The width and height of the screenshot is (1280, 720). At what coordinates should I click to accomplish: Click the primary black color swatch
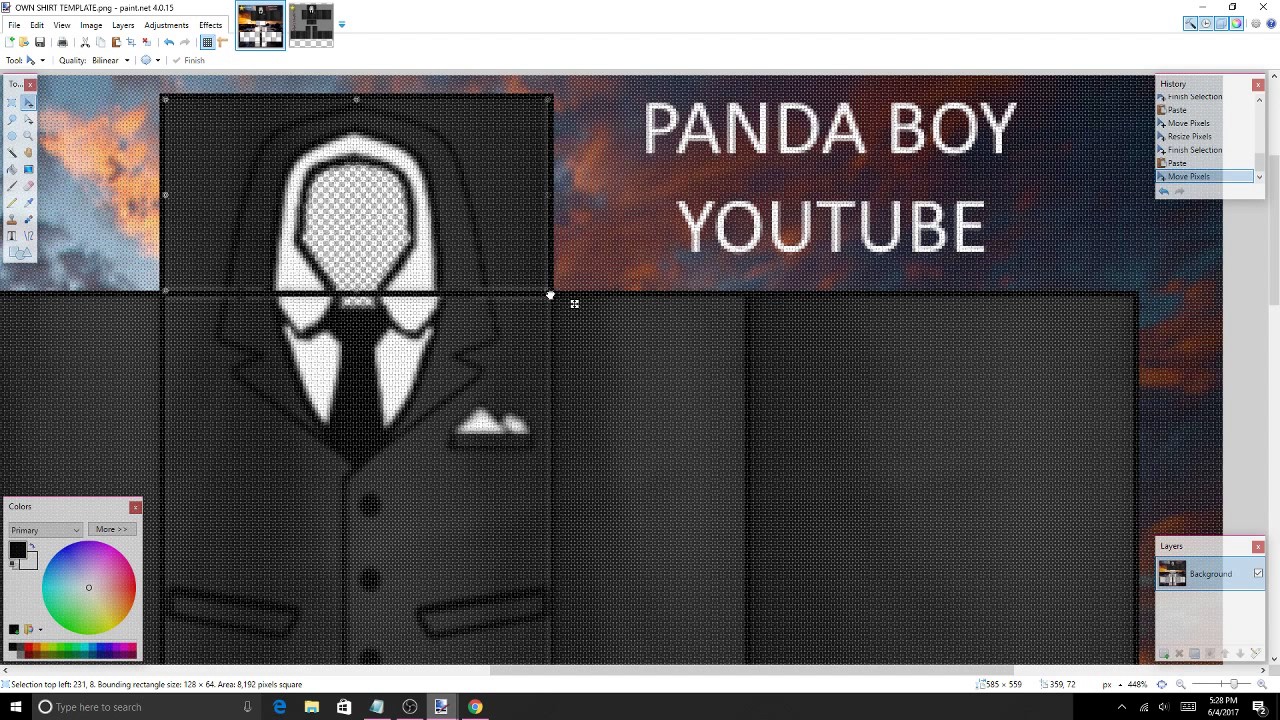point(17,550)
